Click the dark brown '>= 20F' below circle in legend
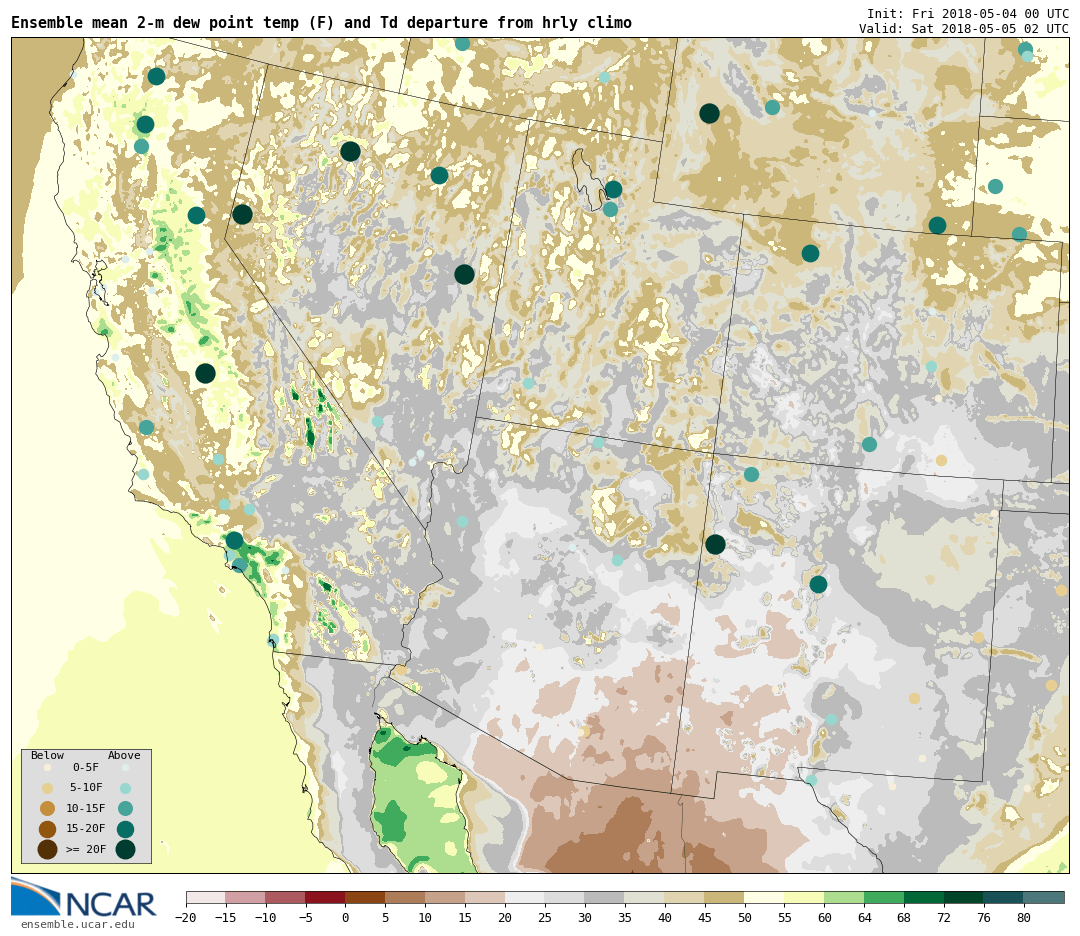The width and height of the screenshot is (1080, 936). 47,849
